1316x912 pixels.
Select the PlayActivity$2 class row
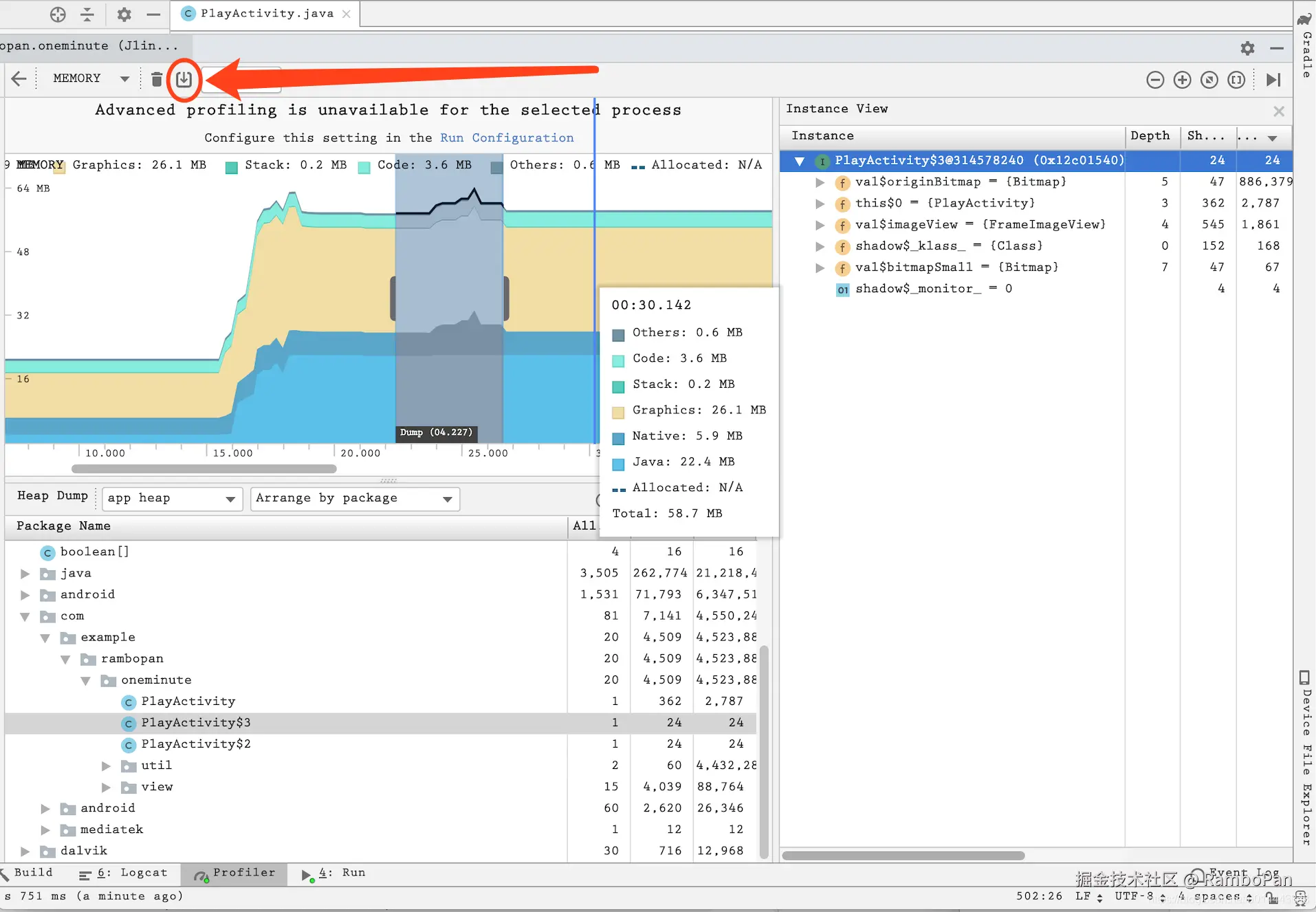(x=380, y=744)
